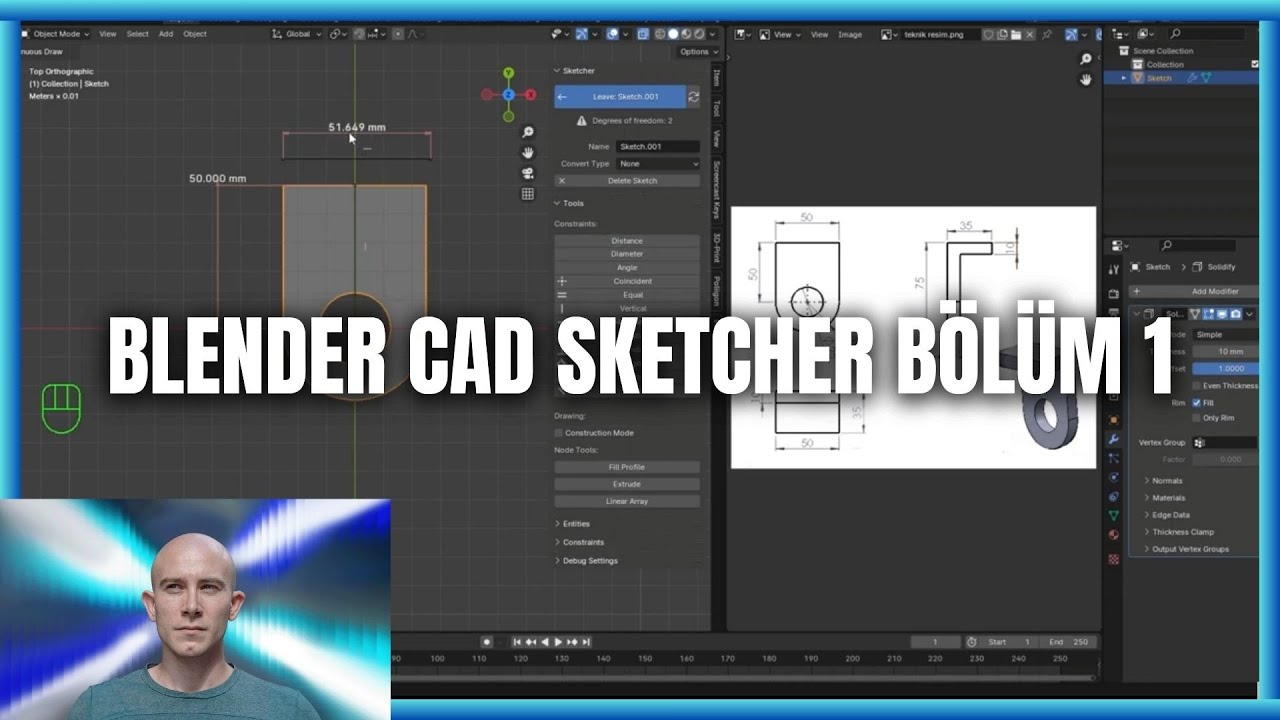
Task: Click the End 250 frame field
Action: pos(1070,642)
